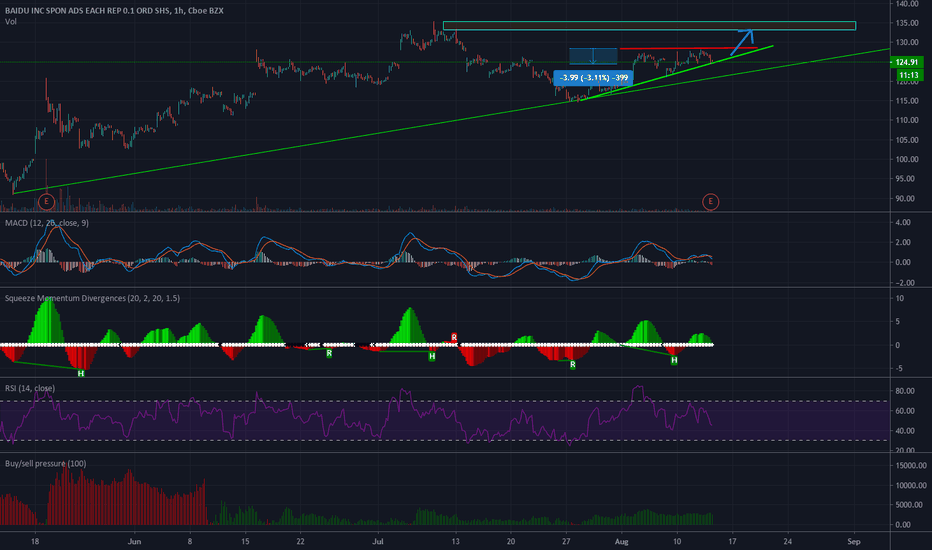Open the earnings 'E' marker near May 18
Screen dimensions: 932x550
click(x=46, y=202)
